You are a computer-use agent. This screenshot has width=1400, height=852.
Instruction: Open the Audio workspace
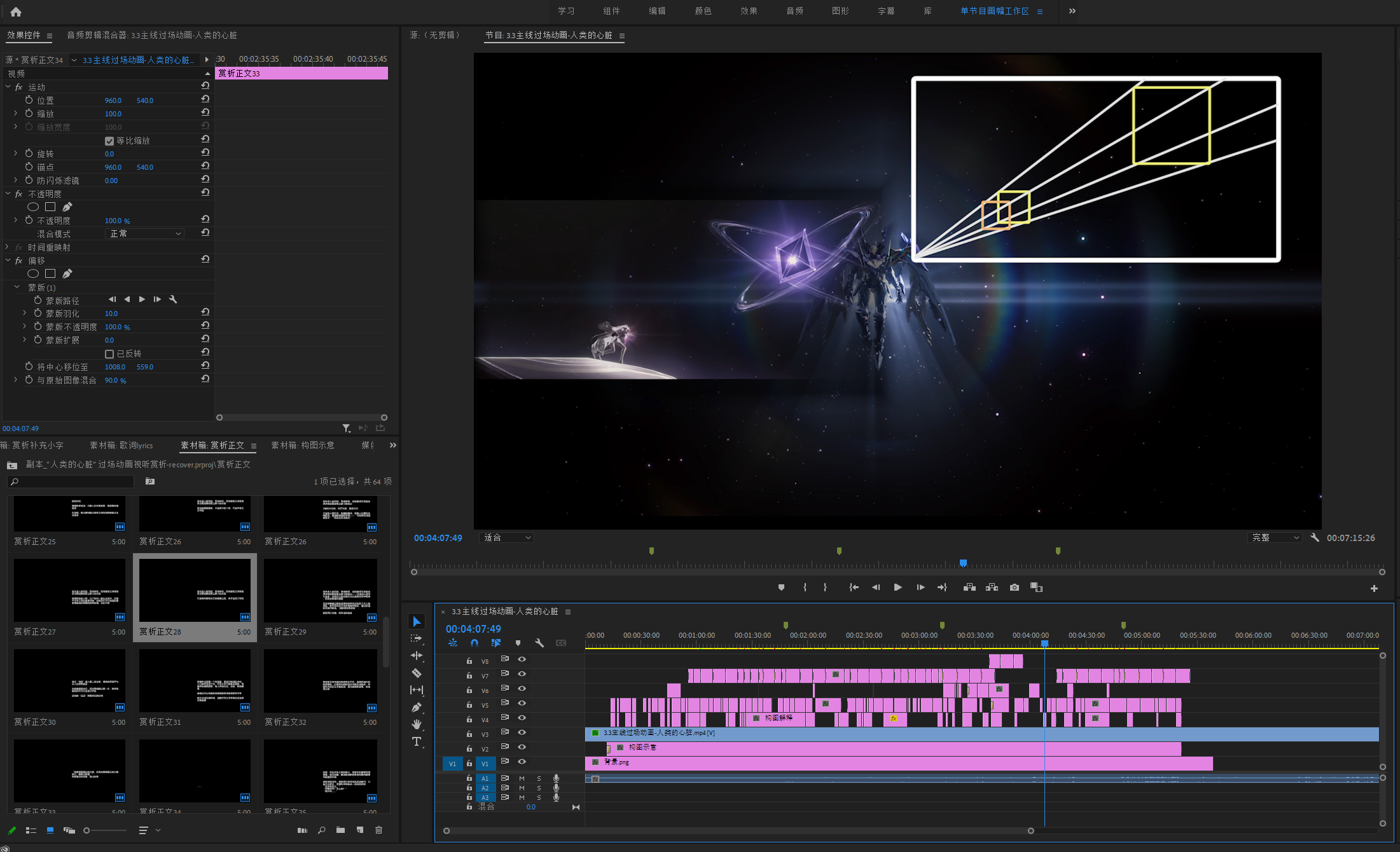794,11
